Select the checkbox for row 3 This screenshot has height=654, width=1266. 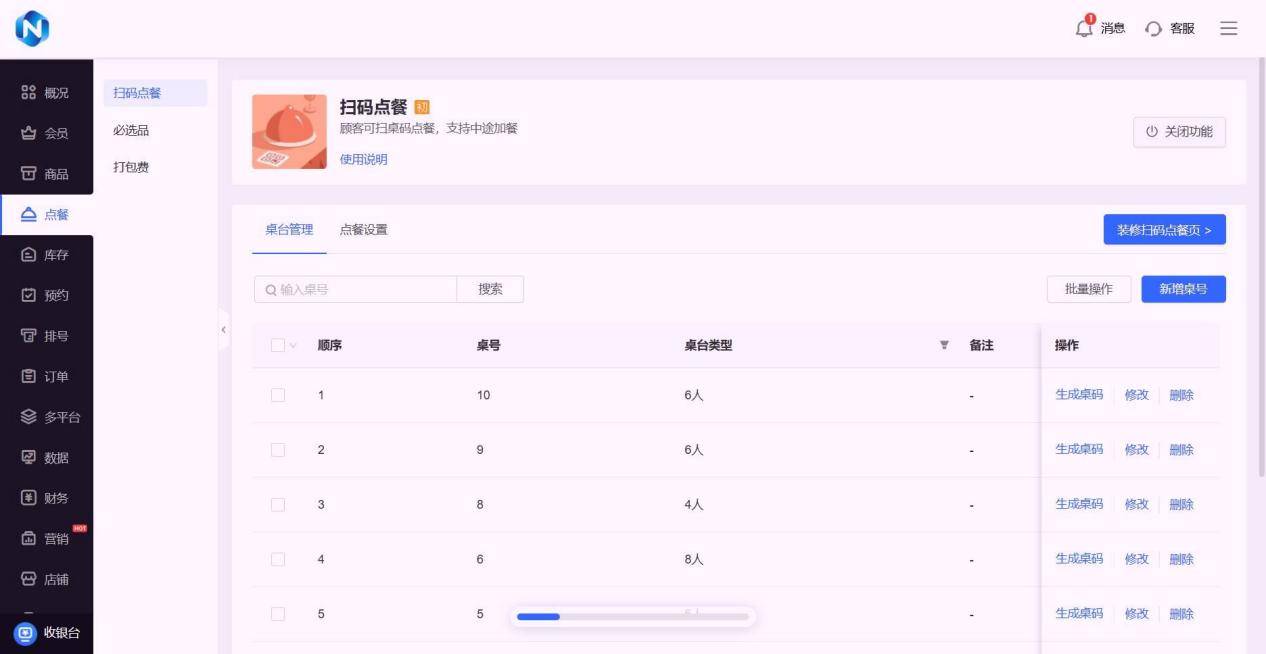tap(278, 505)
